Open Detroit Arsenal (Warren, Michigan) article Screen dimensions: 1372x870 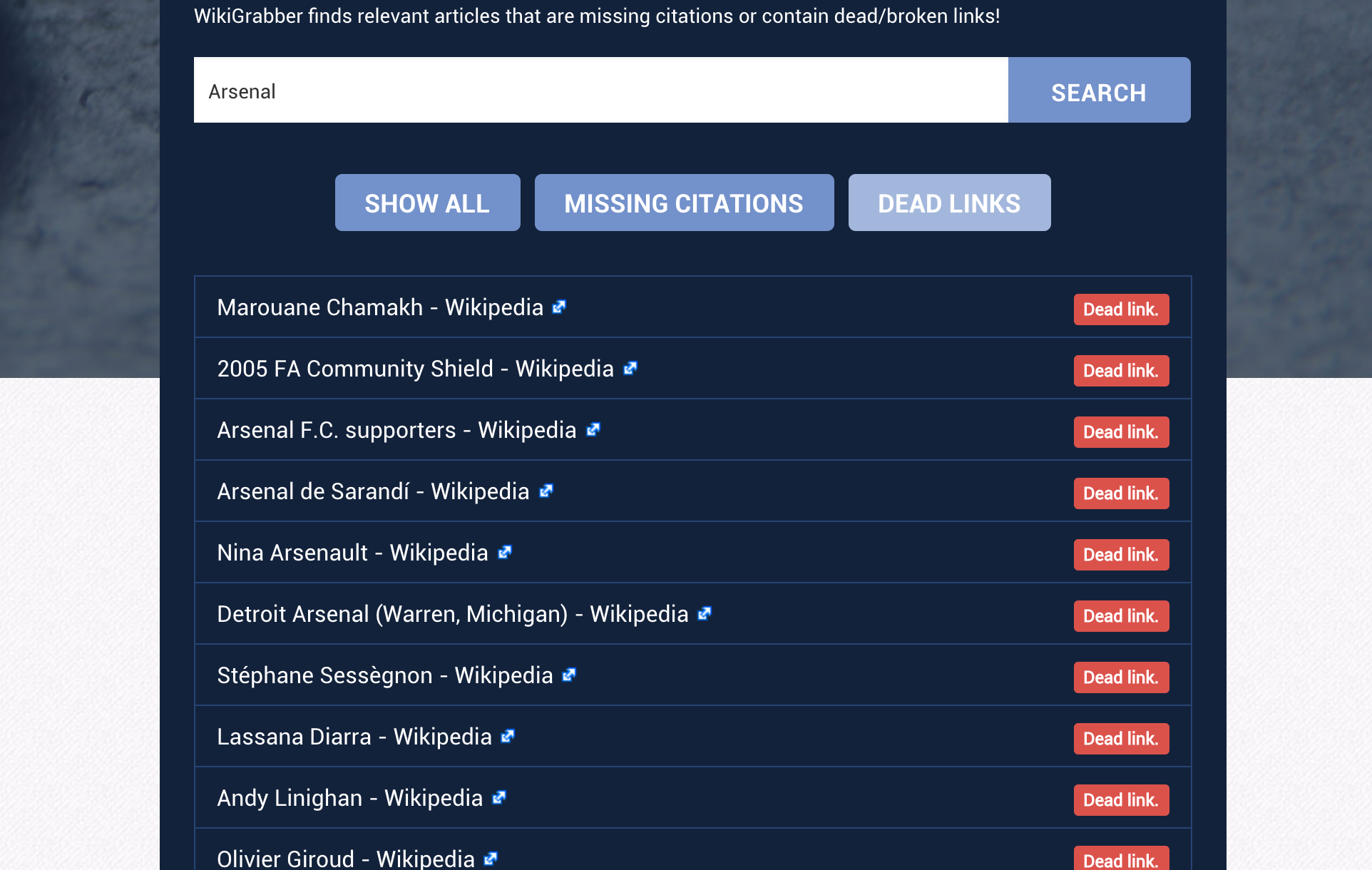point(453,614)
